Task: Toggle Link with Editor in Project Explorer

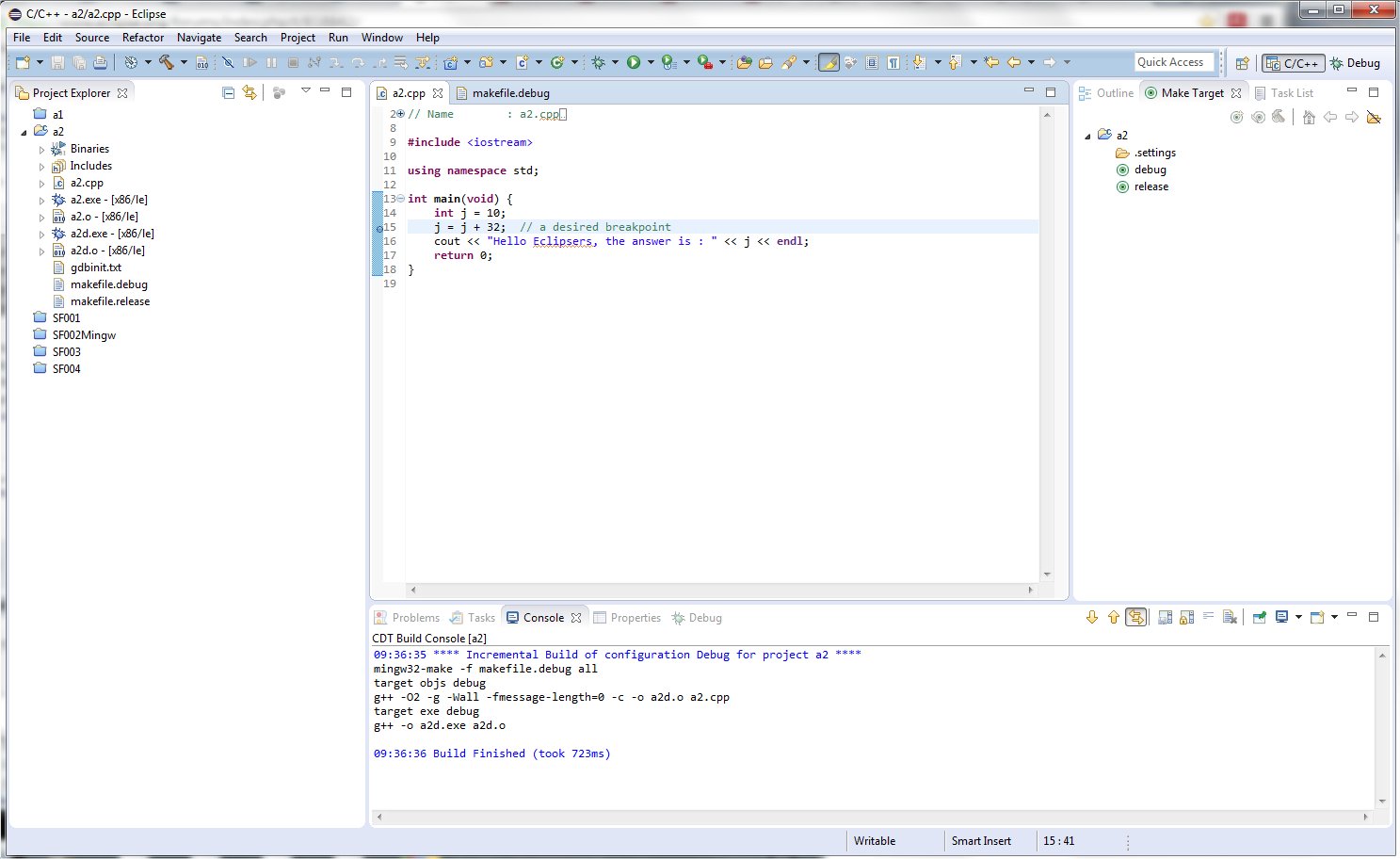Action: [x=249, y=92]
